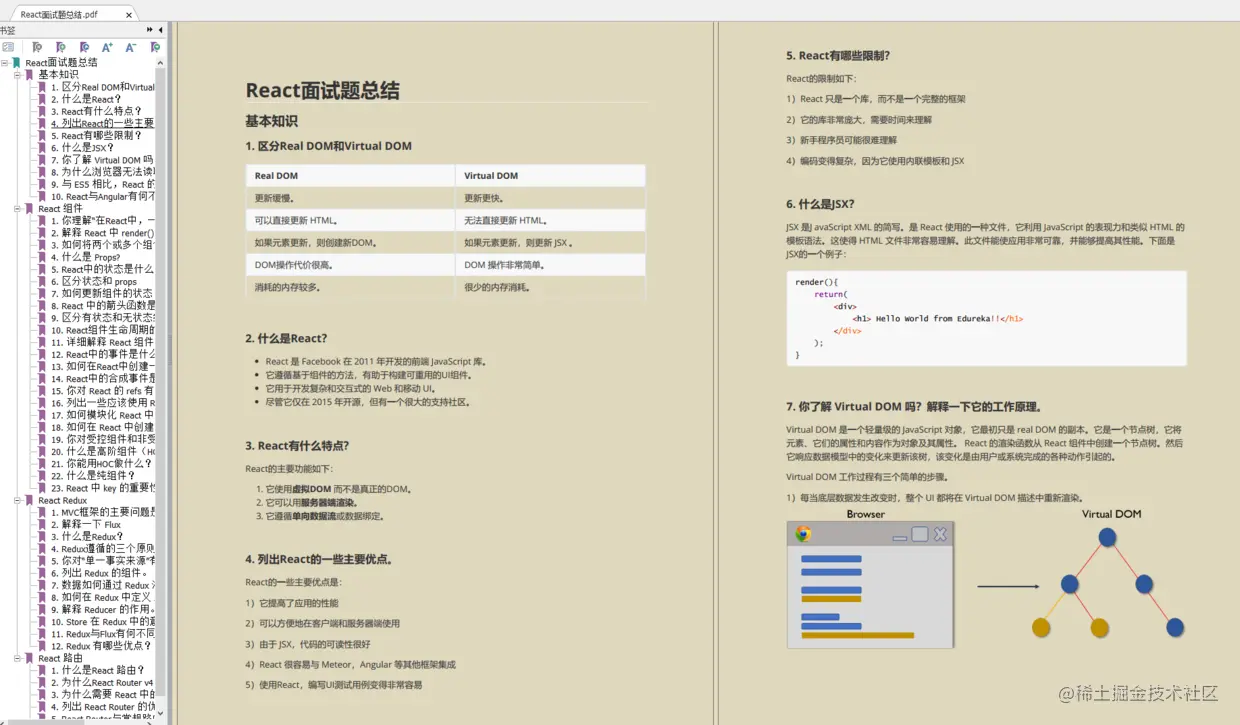Open bookmark 2. 解释一下 Flux

pyautogui.click(x=86, y=525)
